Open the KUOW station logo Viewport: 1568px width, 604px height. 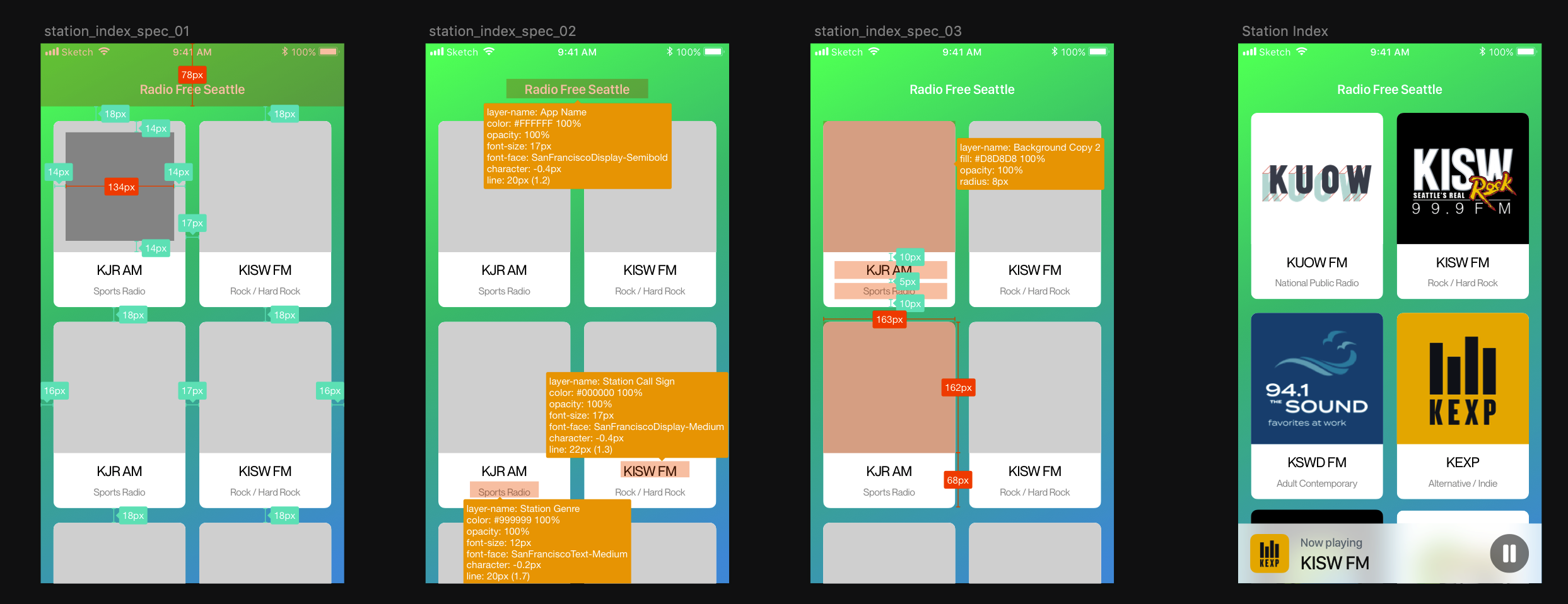(1317, 182)
